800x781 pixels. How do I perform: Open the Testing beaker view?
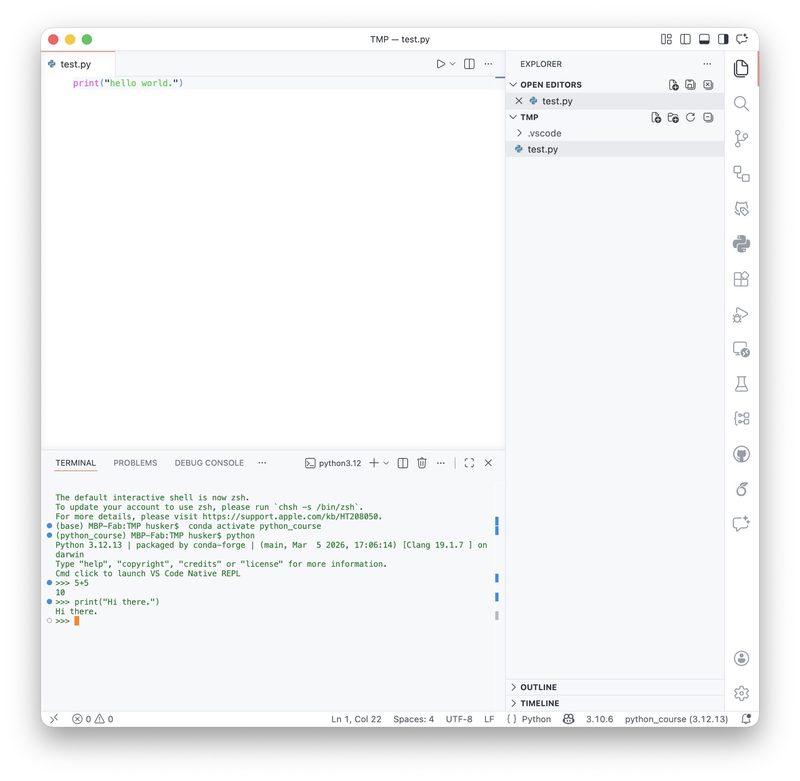point(741,384)
